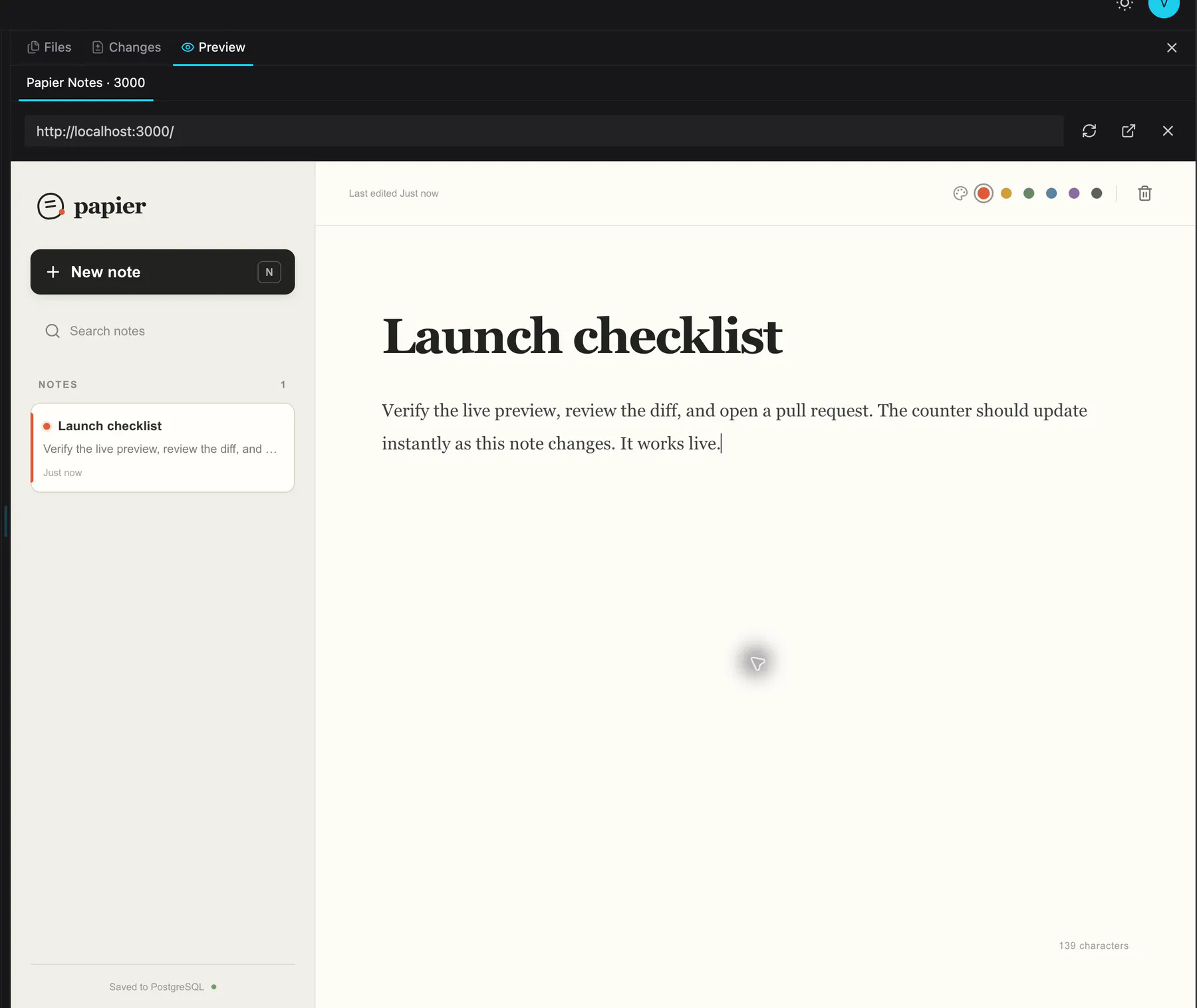1197x1008 pixels.
Task: Click the Just now timestamp on note card
Action: (63, 473)
